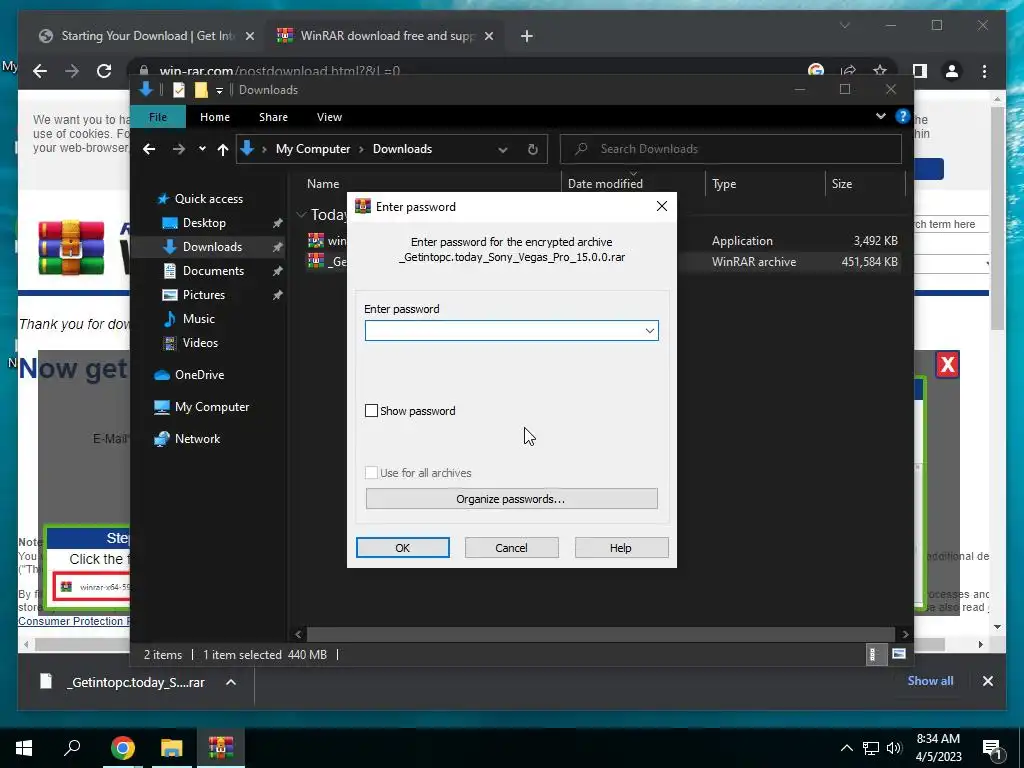The image size is (1024, 768).
Task: Go back in Chrome browser
Action: coord(40,71)
